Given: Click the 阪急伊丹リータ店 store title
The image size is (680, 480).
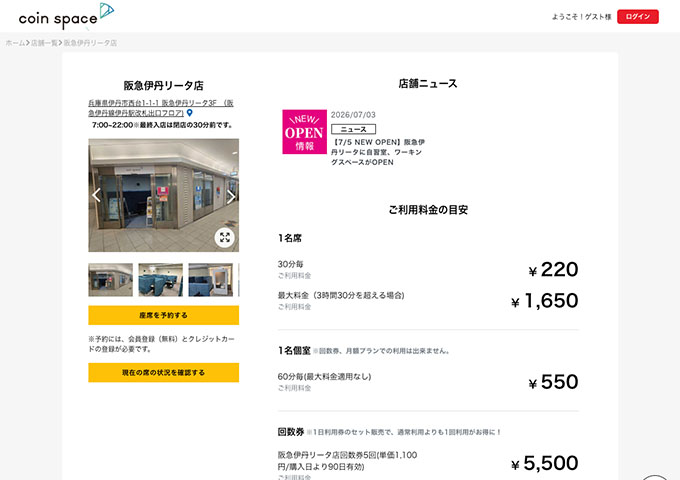Looking at the screenshot, I should tap(163, 85).
